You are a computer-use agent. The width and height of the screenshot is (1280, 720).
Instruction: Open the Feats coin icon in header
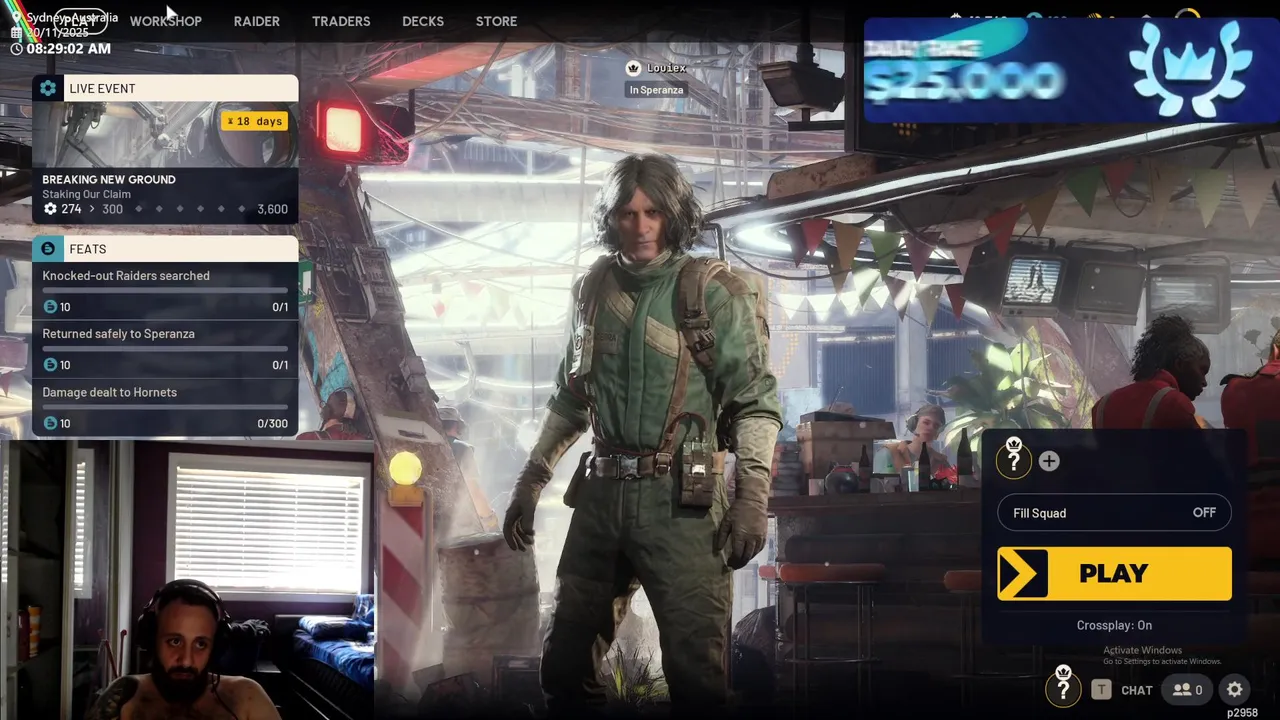48,249
